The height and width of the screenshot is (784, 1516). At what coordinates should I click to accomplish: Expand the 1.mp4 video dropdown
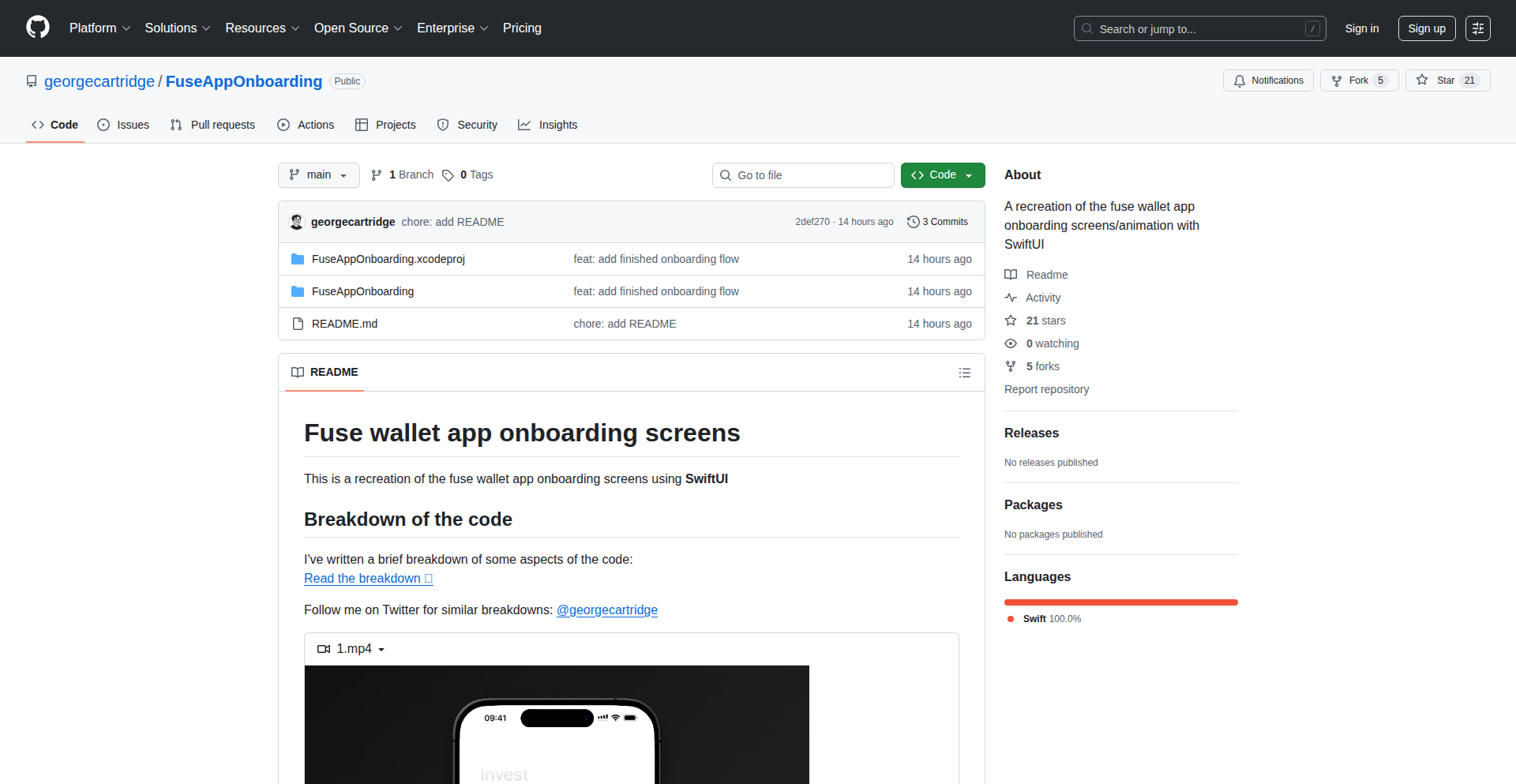click(351, 649)
